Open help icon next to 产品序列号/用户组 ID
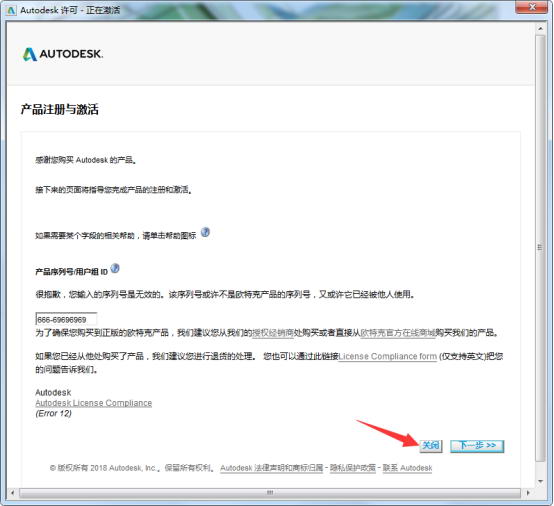The image size is (554, 506). tap(115, 269)
